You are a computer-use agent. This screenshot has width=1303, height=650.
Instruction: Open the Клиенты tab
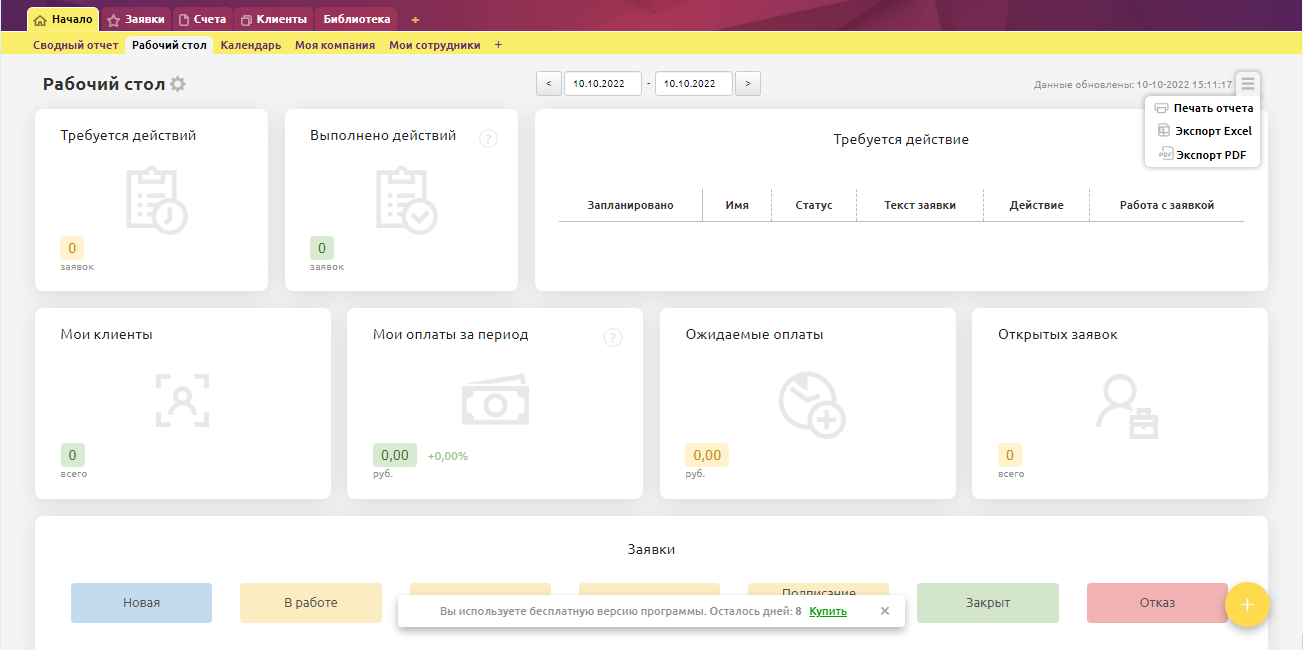pos(274,20)
